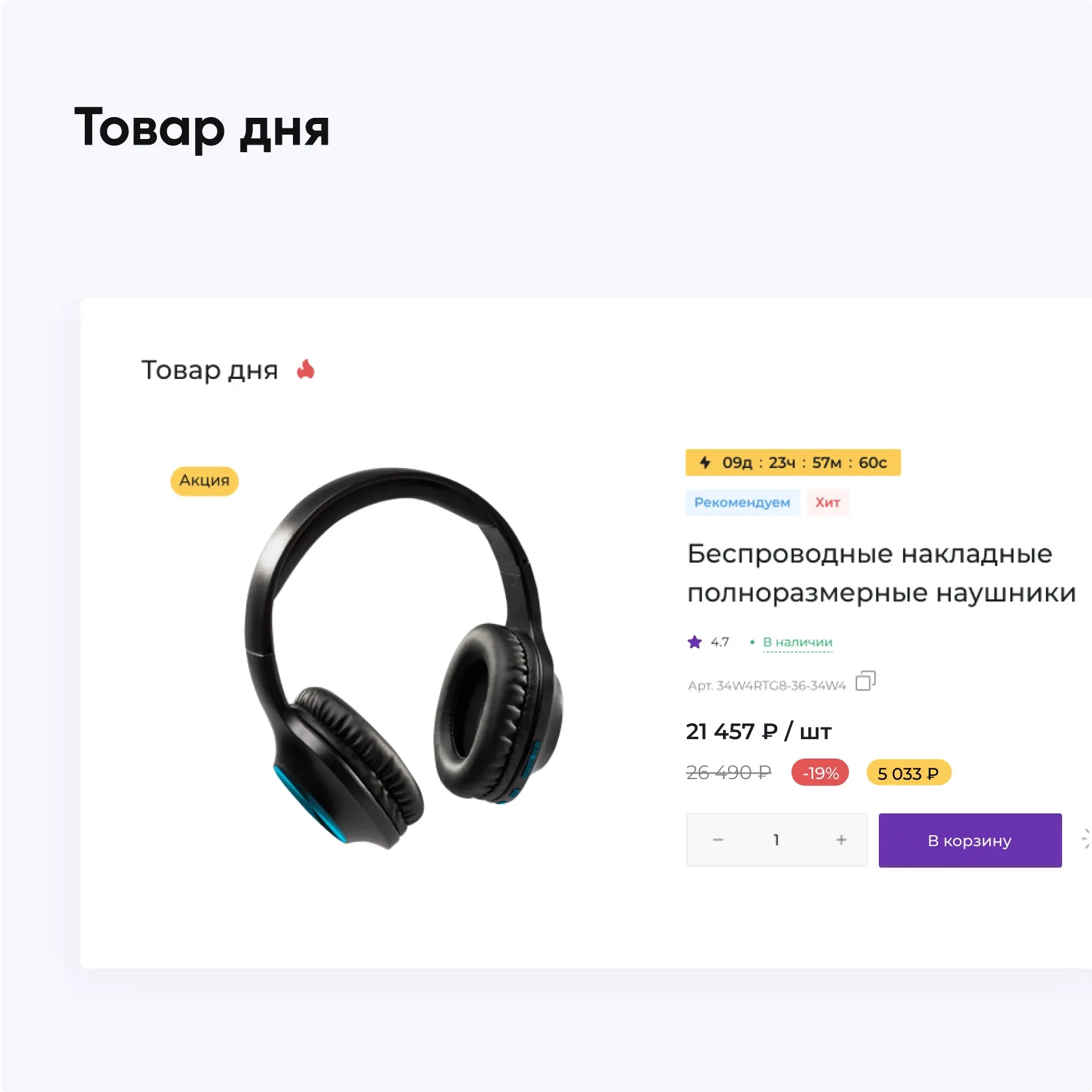Screen dimensions: 1092x1092
Task: Click the purple rating star icon
Action: pyautogui.click(x=694, y=642)
